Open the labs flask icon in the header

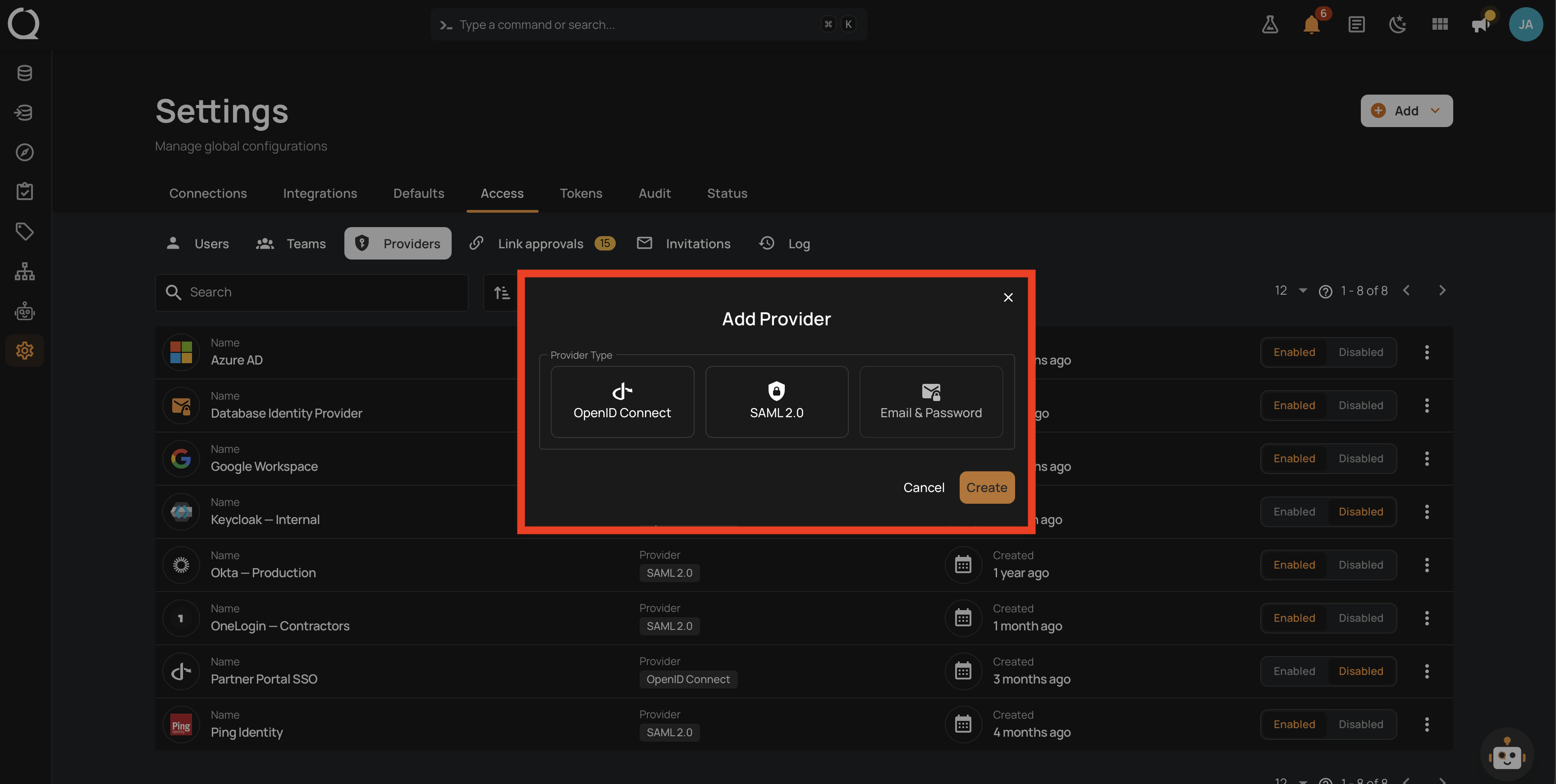[x=1270, y=25]
